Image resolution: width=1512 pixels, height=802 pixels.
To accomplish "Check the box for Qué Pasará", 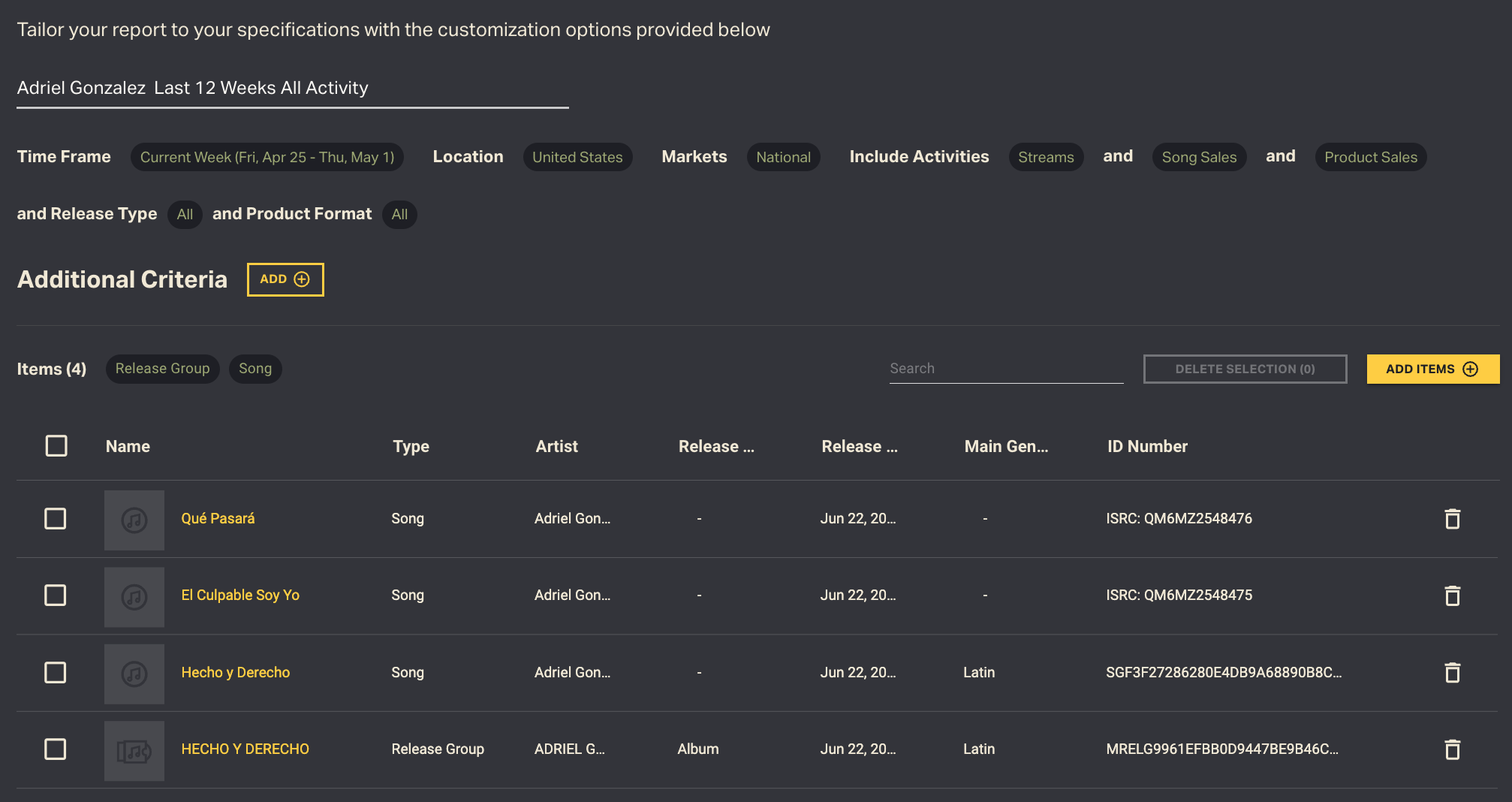I will 56,519.
